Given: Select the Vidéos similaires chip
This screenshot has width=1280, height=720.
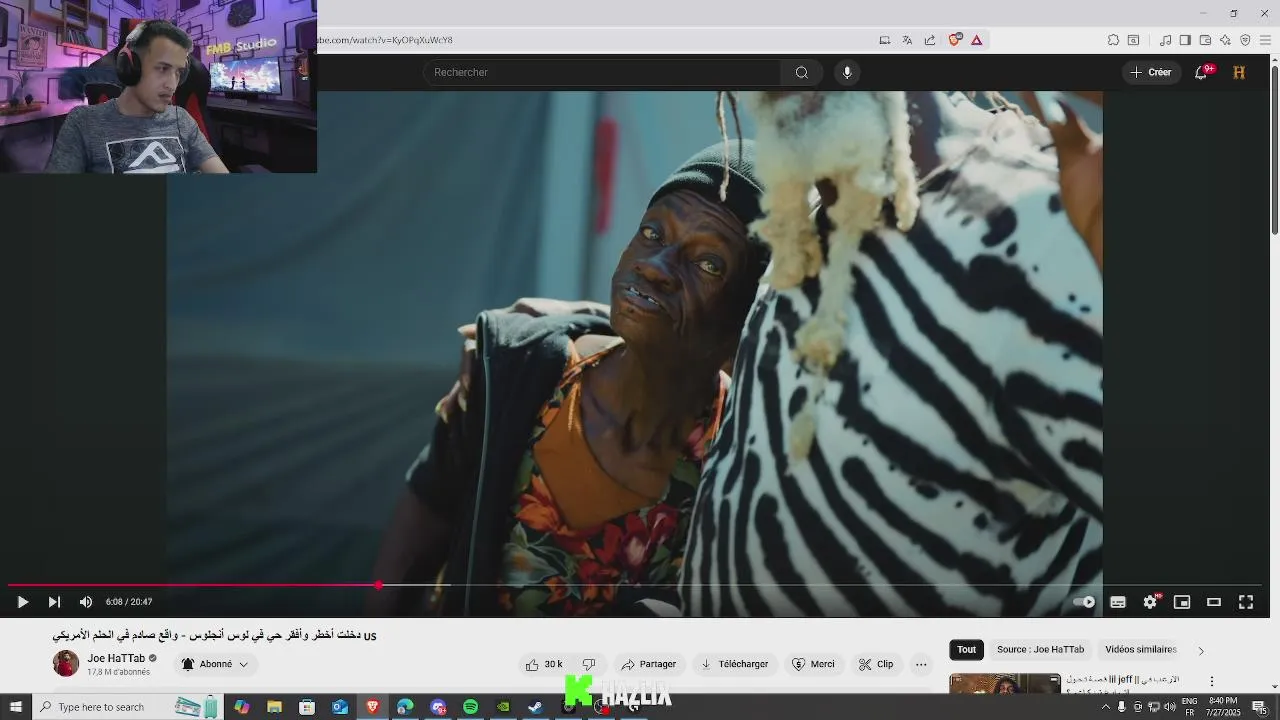Looking at the screenshot, I should (x=1140, y=650).
